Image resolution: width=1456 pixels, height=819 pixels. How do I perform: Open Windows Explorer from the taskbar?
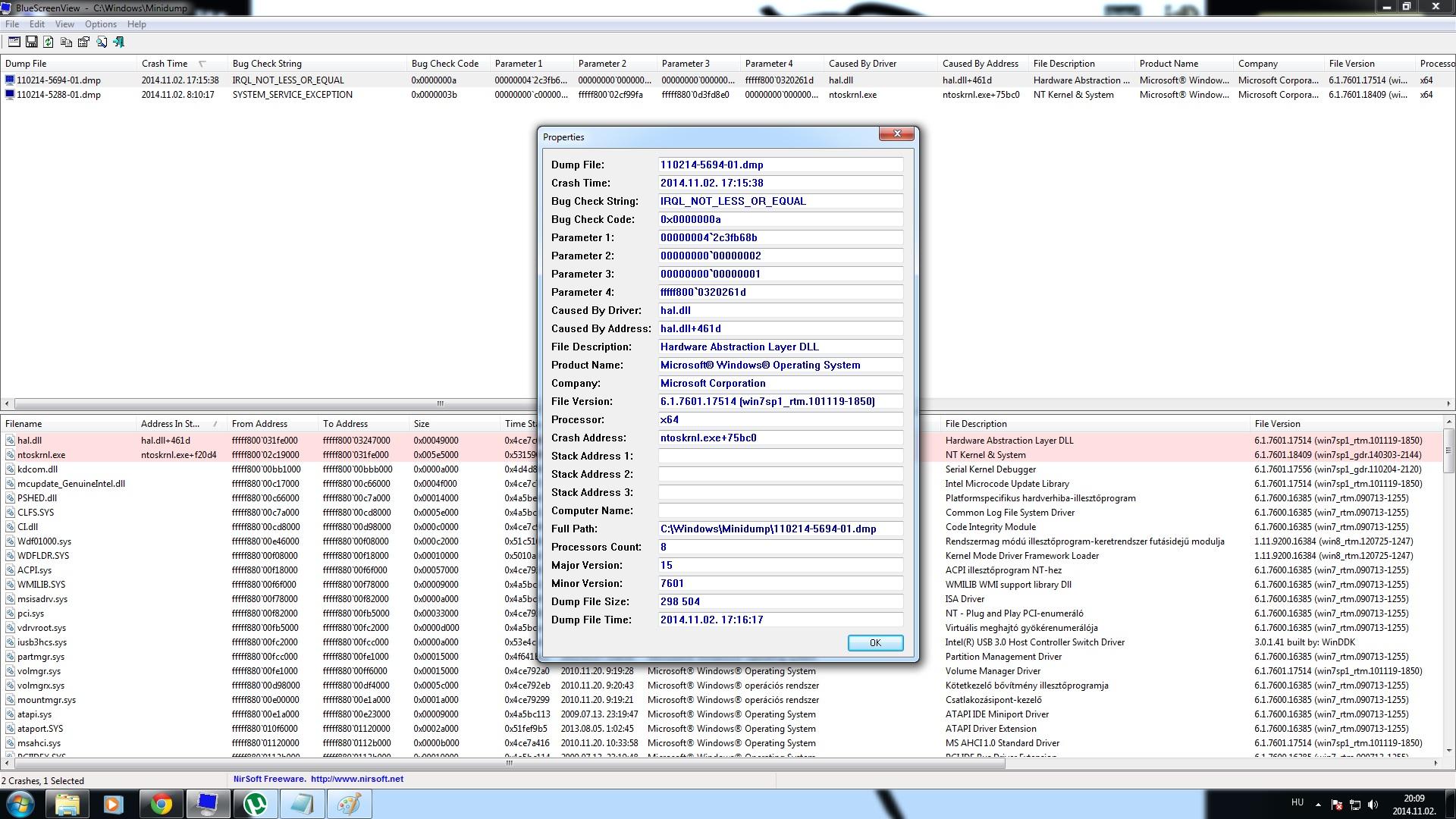coord(67,804)
